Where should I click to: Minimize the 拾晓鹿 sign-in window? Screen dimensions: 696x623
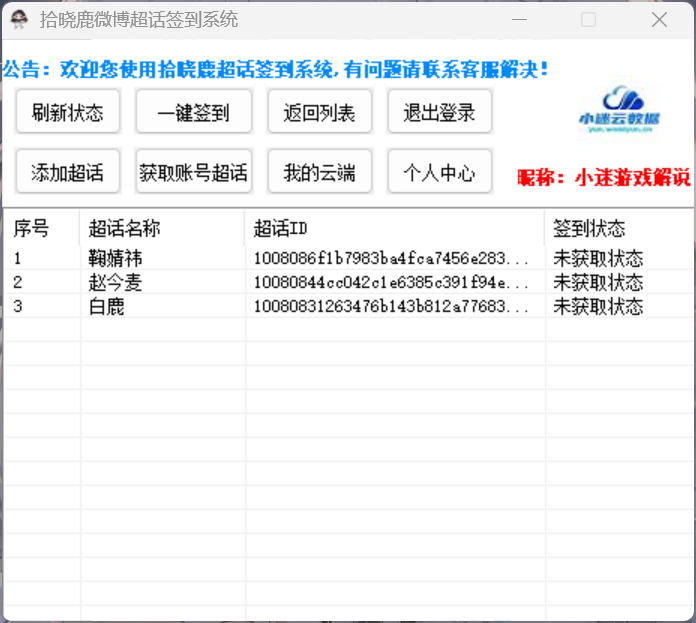(x=519, y=20)
